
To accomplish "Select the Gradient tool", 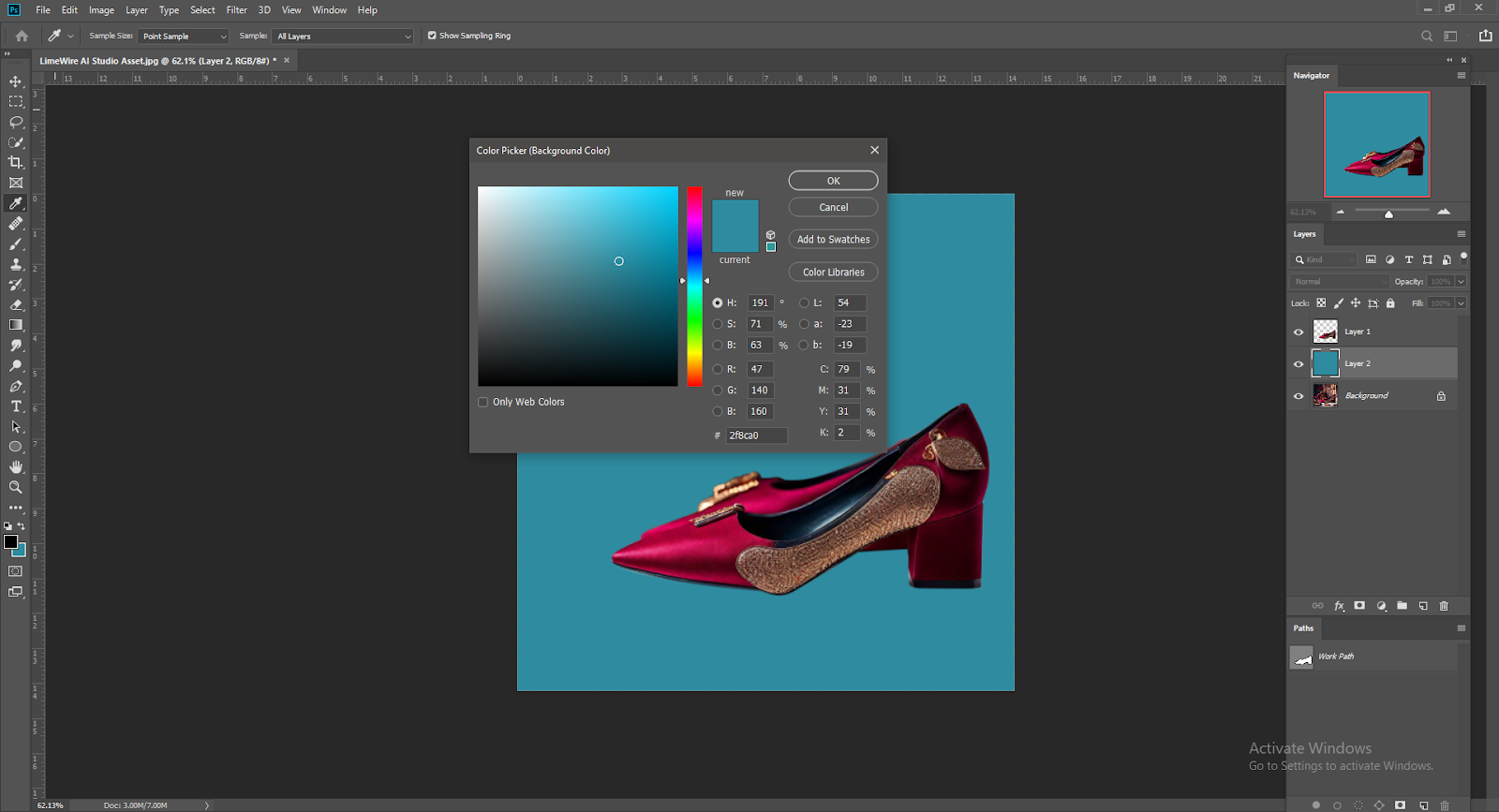I will pos(16,325).
